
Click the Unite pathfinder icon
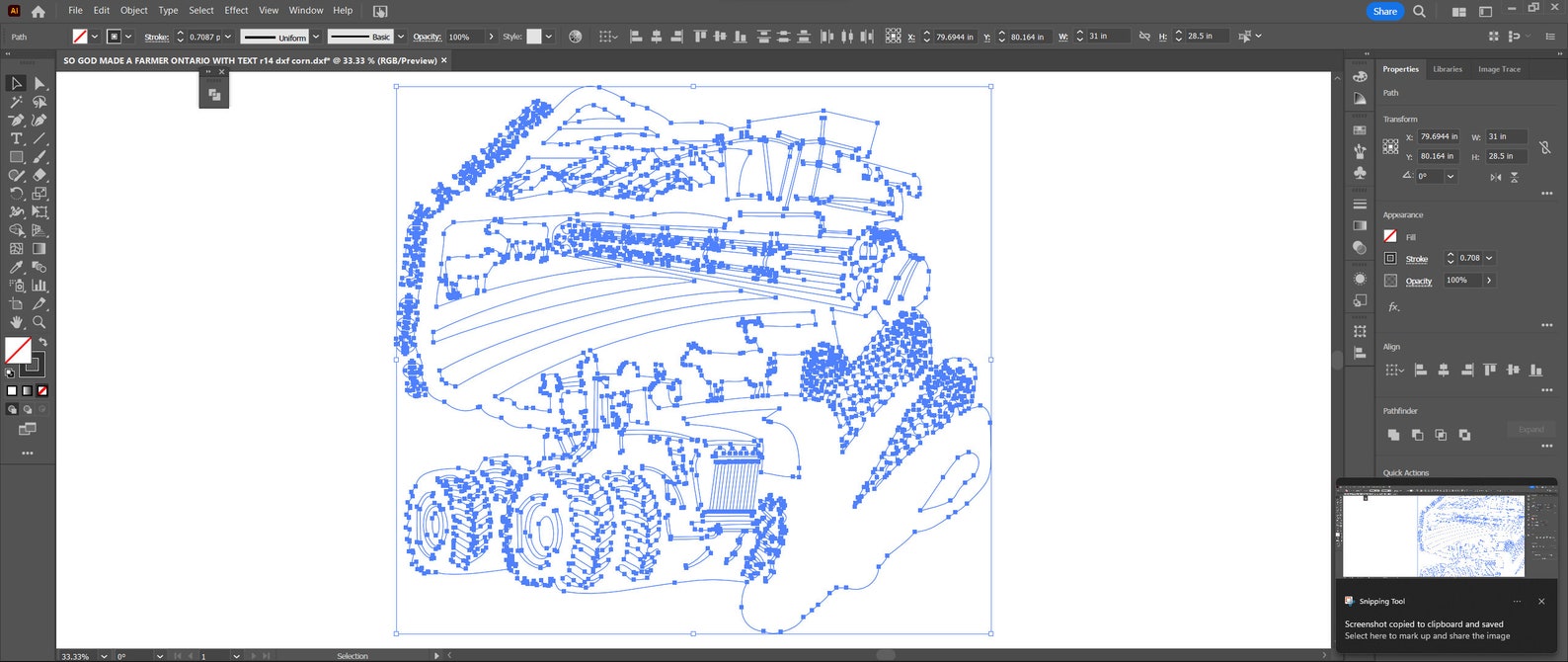(1393, 435)
